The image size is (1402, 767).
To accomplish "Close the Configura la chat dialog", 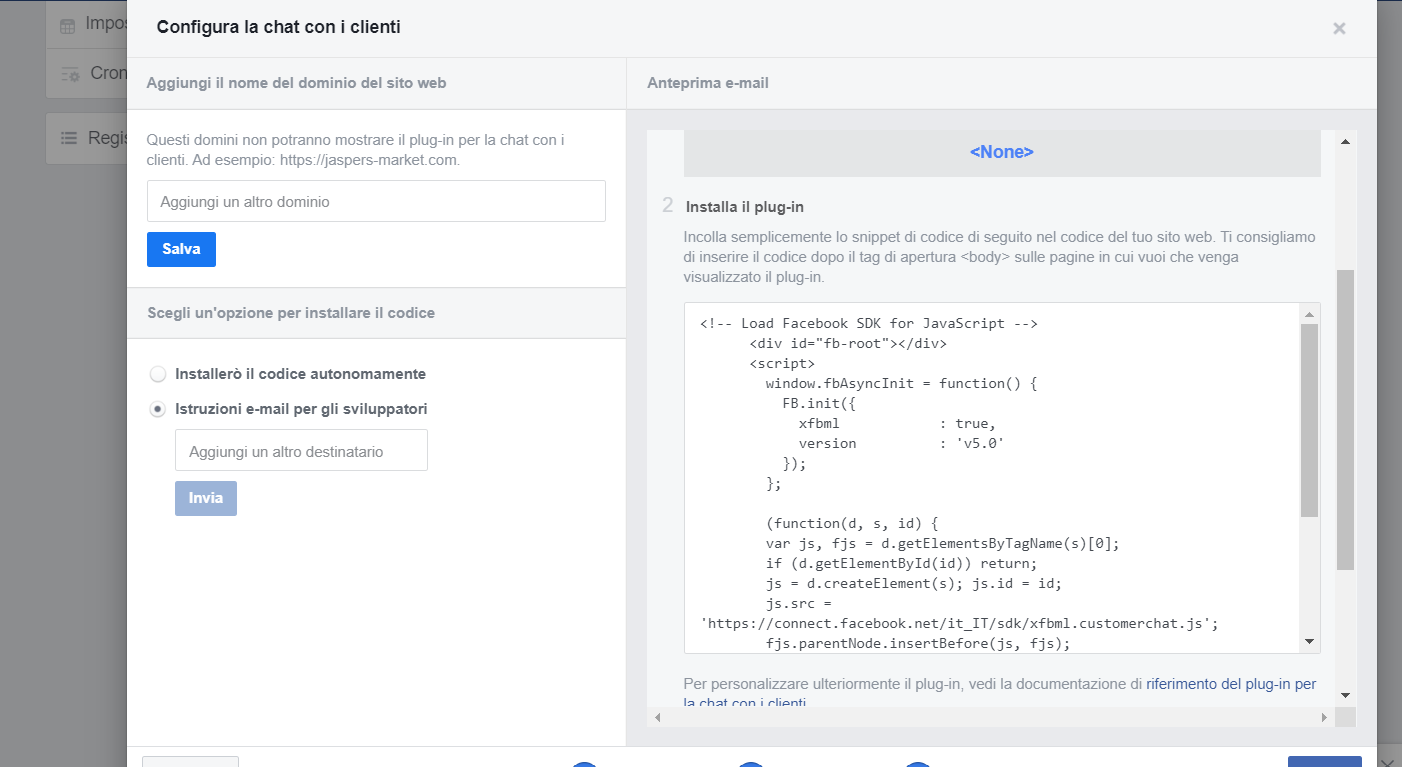I will click(x=1339, y=29).
